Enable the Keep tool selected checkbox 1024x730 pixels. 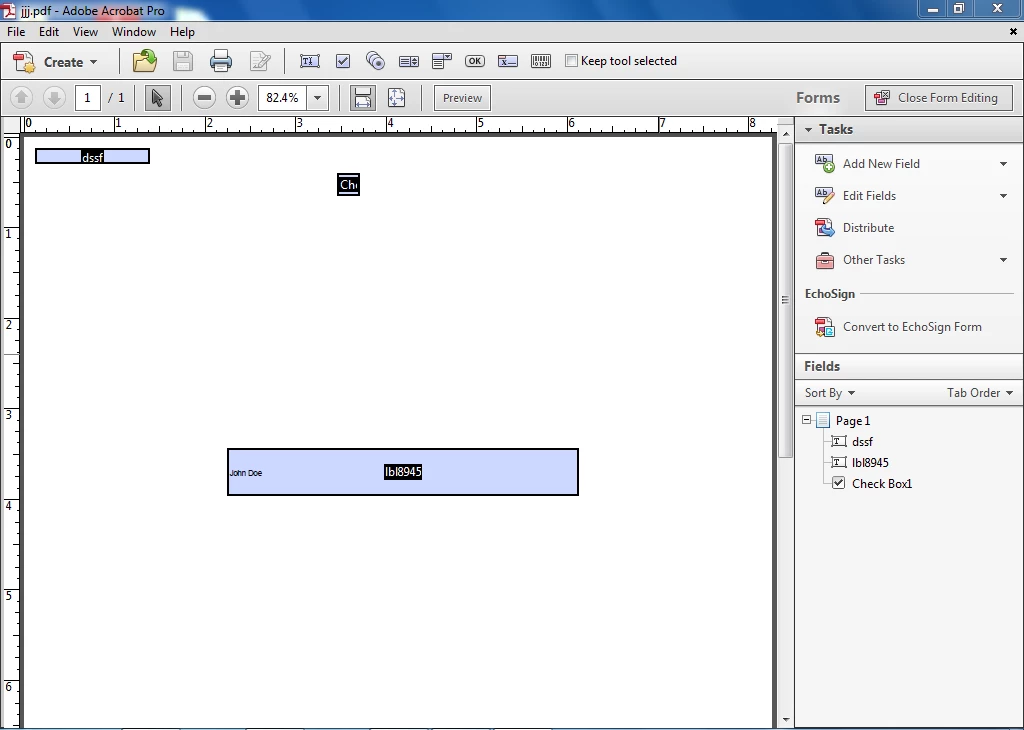[571, 61]
